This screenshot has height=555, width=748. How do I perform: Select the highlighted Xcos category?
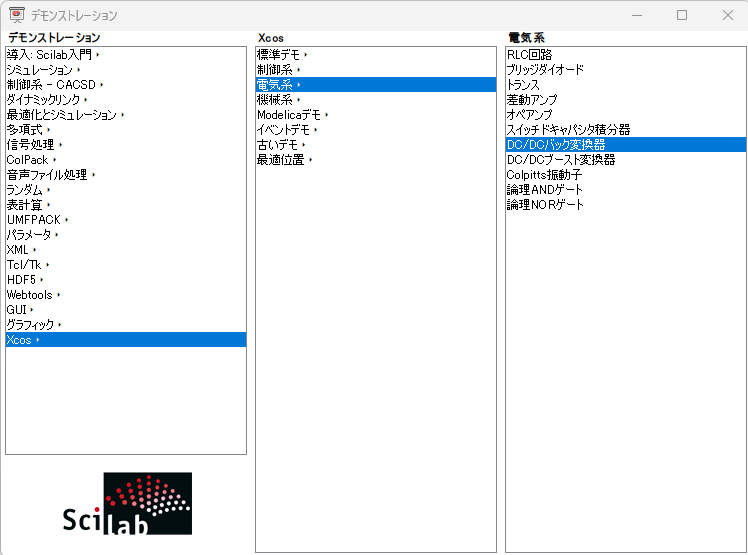coord(126,340)
